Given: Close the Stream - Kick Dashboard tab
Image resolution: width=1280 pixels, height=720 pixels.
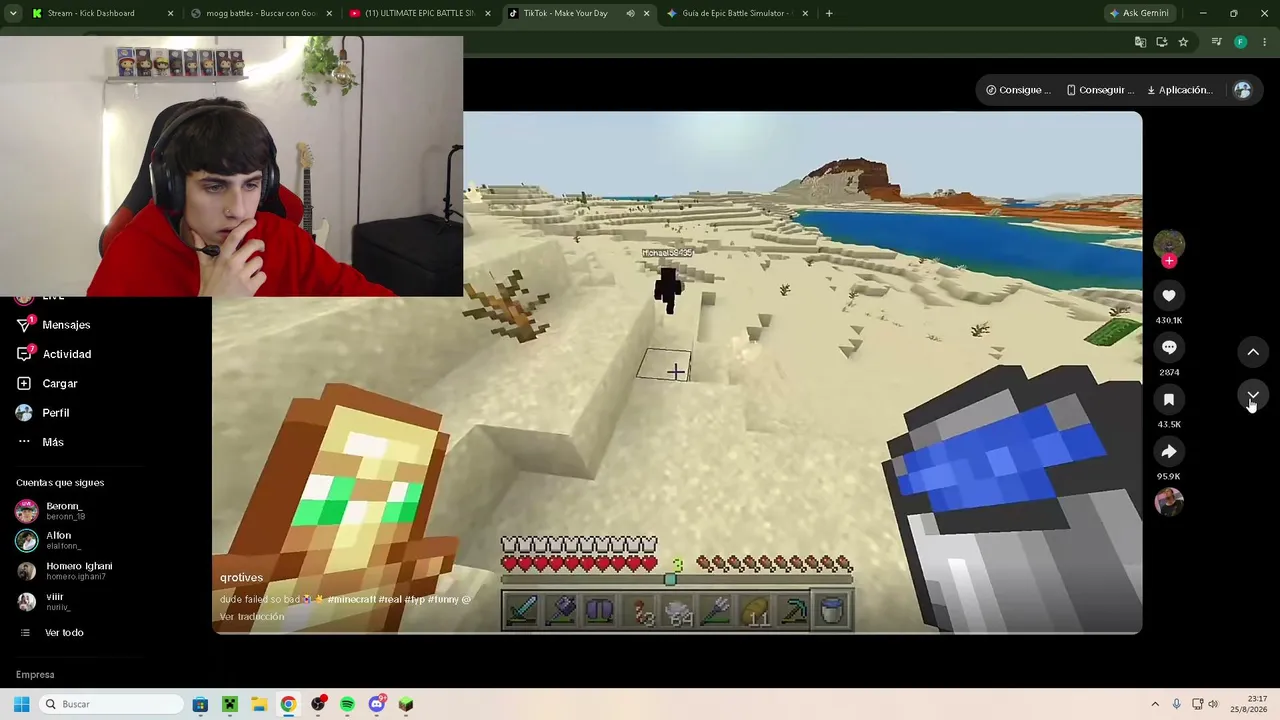Looking at the screenshot, I should coord(170,13).
